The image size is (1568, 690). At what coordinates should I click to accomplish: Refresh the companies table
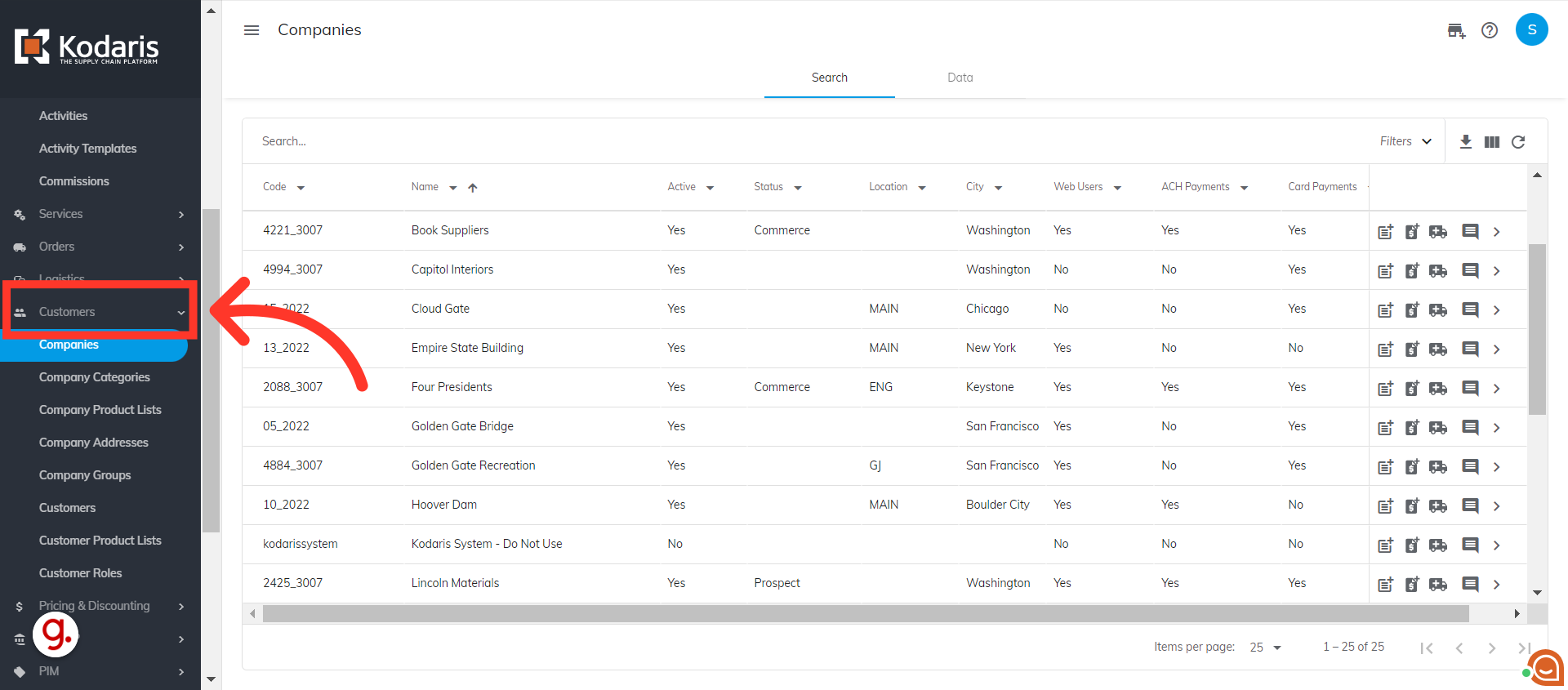coord(1518,141)
